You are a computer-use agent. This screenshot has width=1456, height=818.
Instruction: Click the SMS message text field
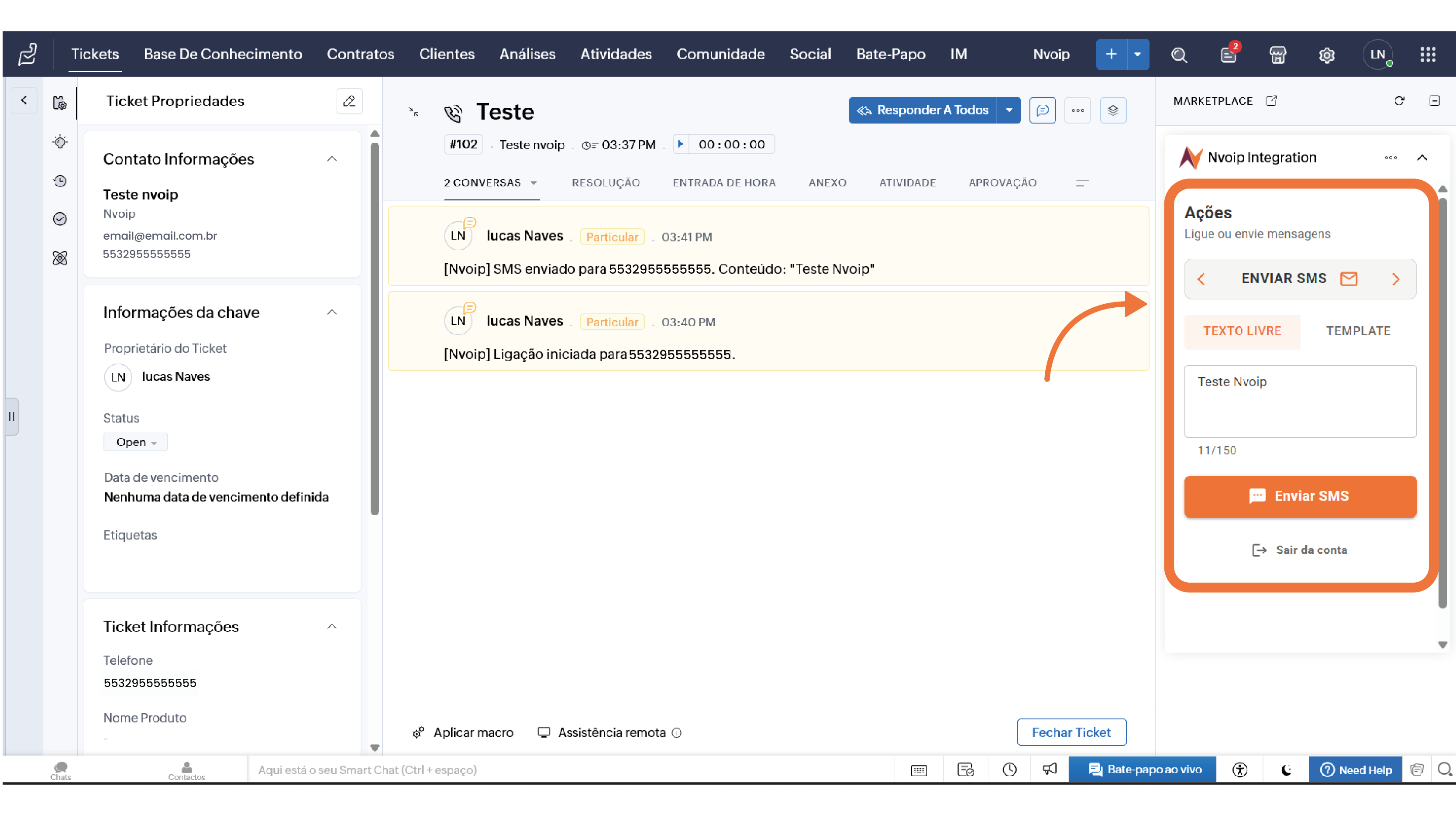pos(1299,401)
